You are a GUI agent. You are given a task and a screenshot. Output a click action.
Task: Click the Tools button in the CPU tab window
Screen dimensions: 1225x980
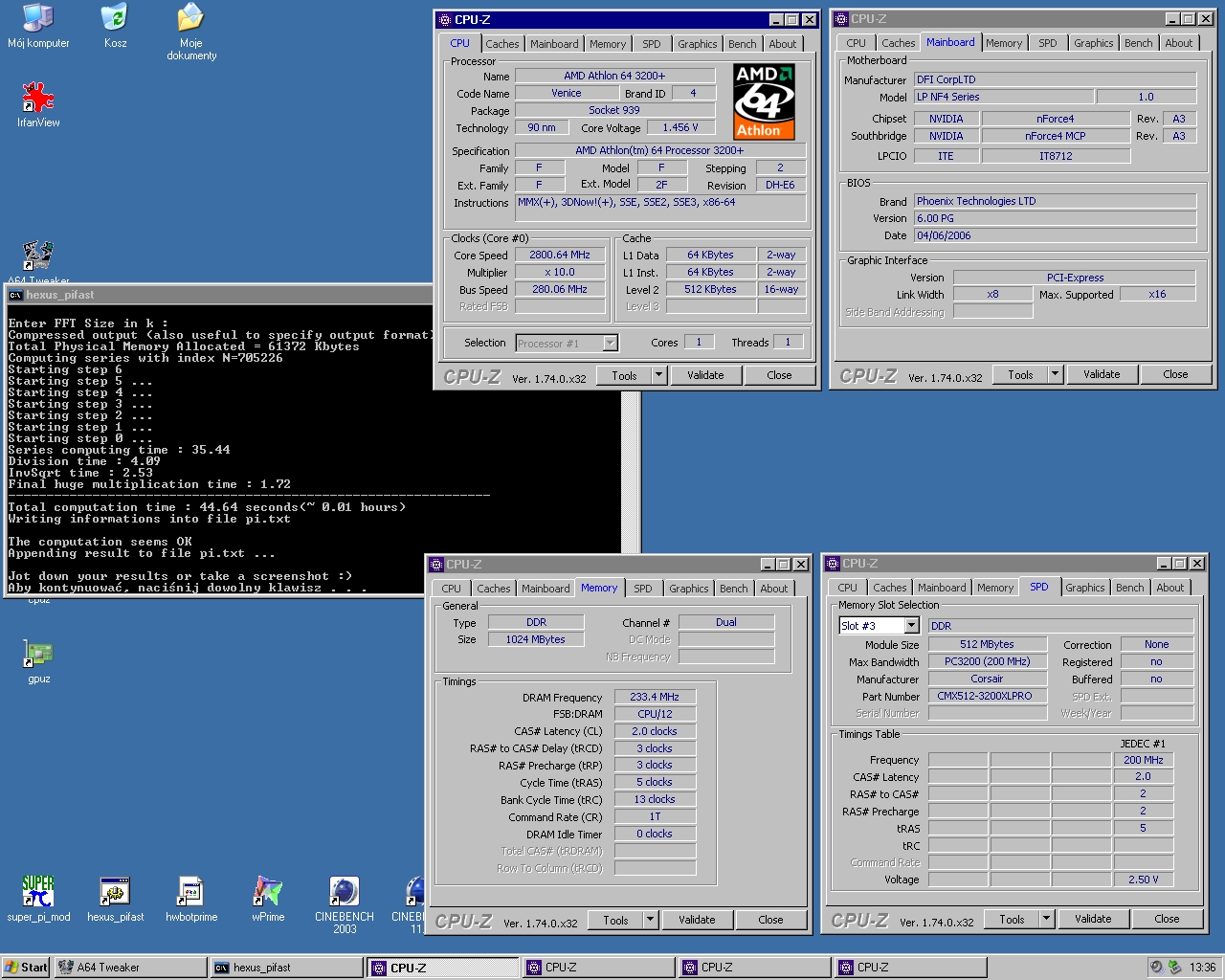click(x=624, y=376)
